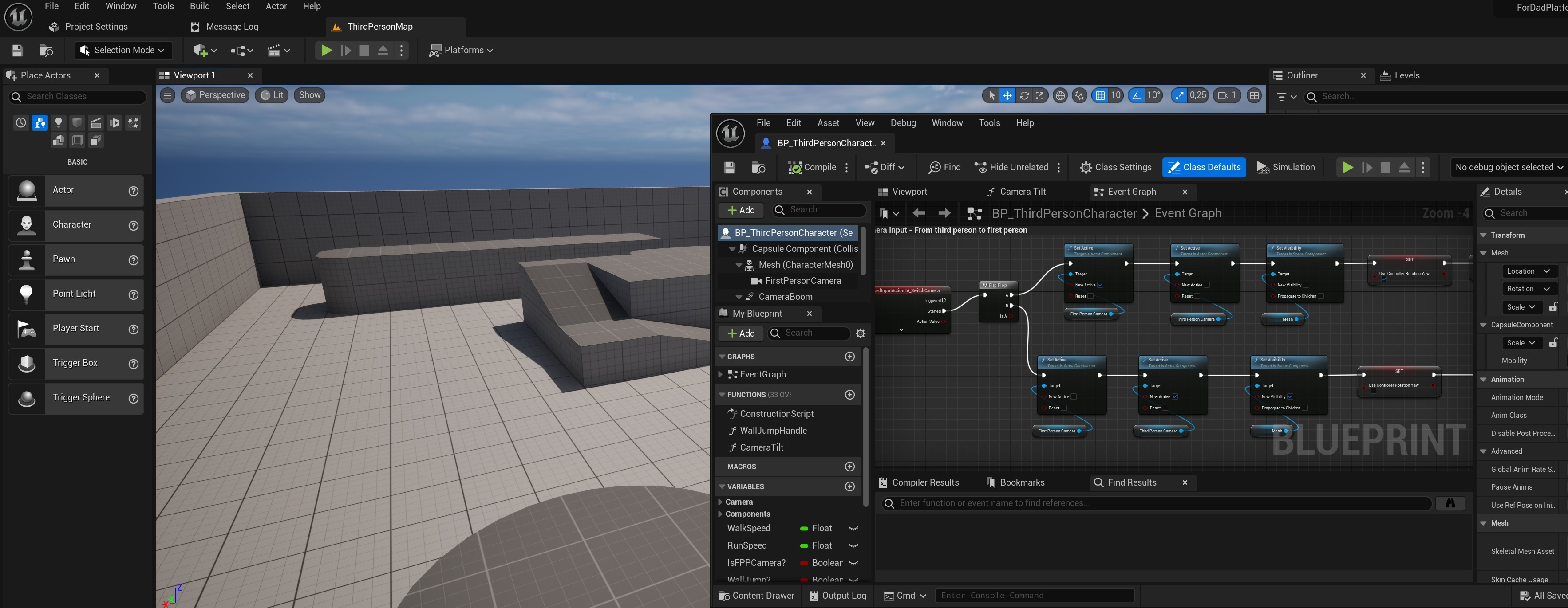The height and width of the screenshot is (608, 1568).
Task: Collapse the Transform section in Details
Action: (1483, 235)
